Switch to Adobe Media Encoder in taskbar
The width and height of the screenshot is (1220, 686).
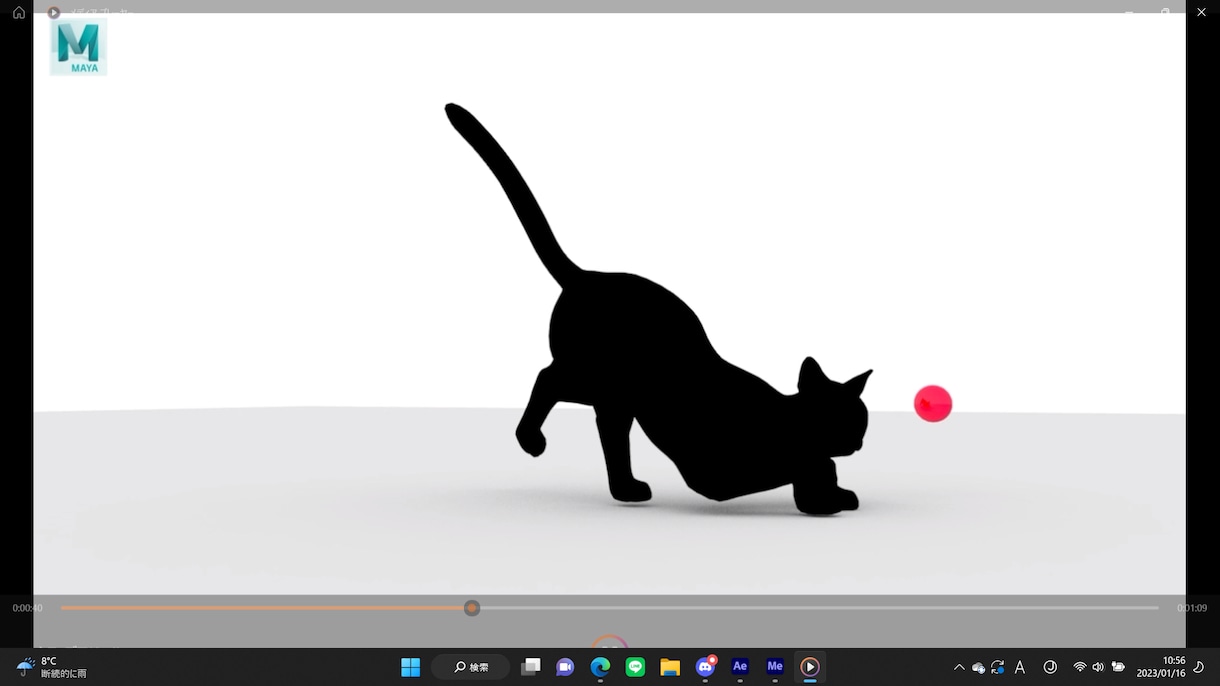(x=775, y=667)
